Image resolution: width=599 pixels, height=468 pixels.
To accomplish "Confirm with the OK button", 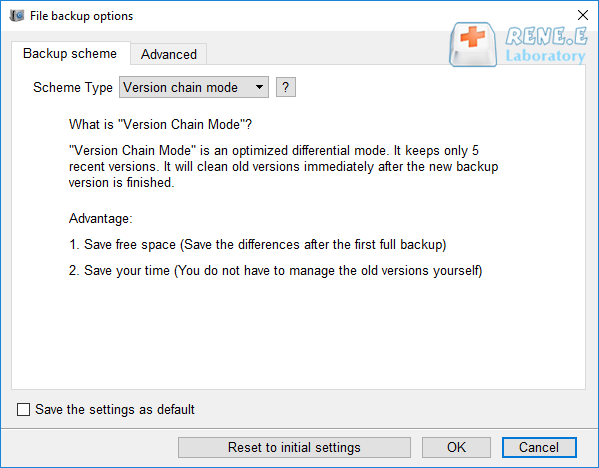I will [x=456, y=447].
